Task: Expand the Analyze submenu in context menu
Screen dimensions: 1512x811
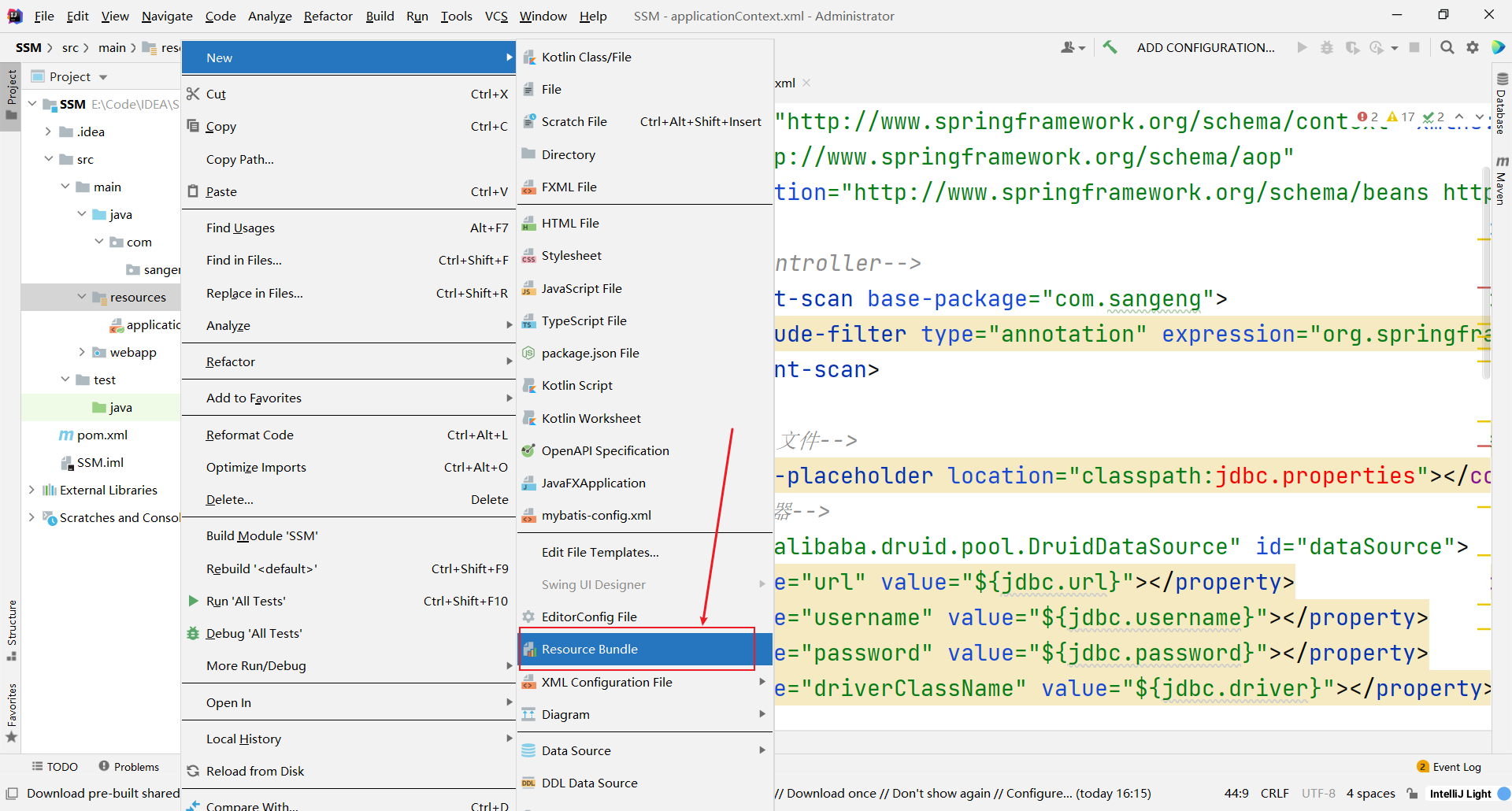Action: coord(348,325)
